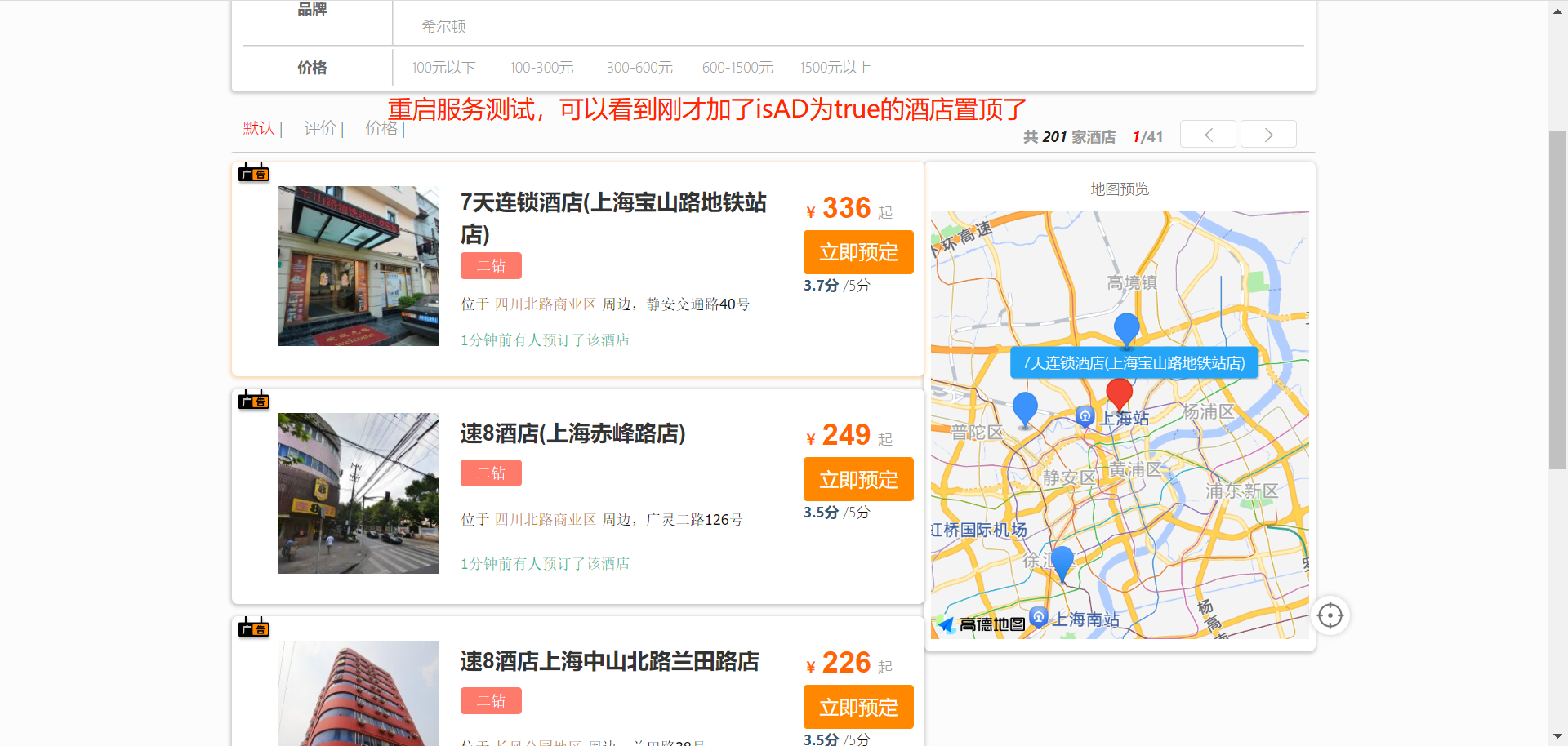This screenshot has height=746, width=1568.
Task: Click page indicator 1/41
Action: [x=1147, y=137]
